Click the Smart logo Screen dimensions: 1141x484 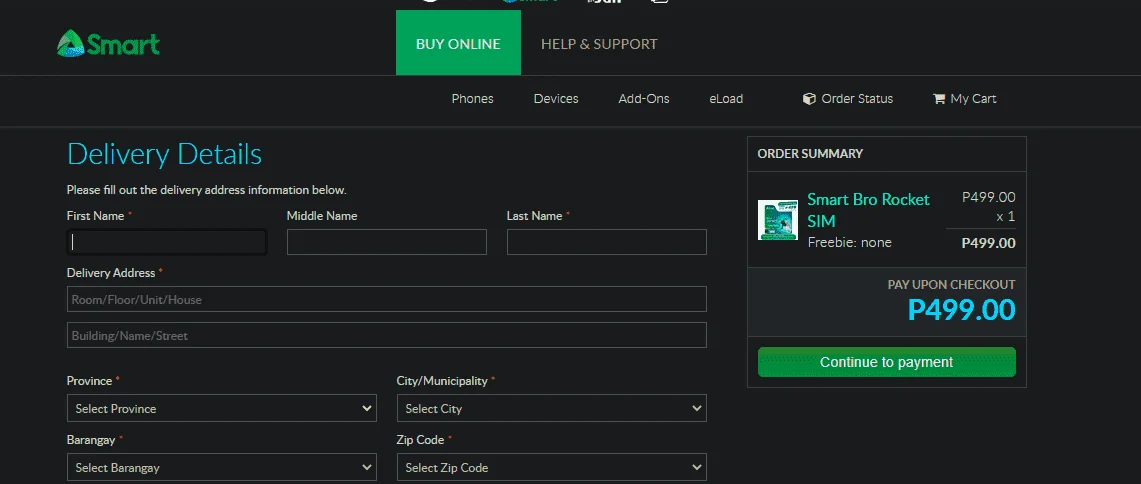click(x=108, y=44)
